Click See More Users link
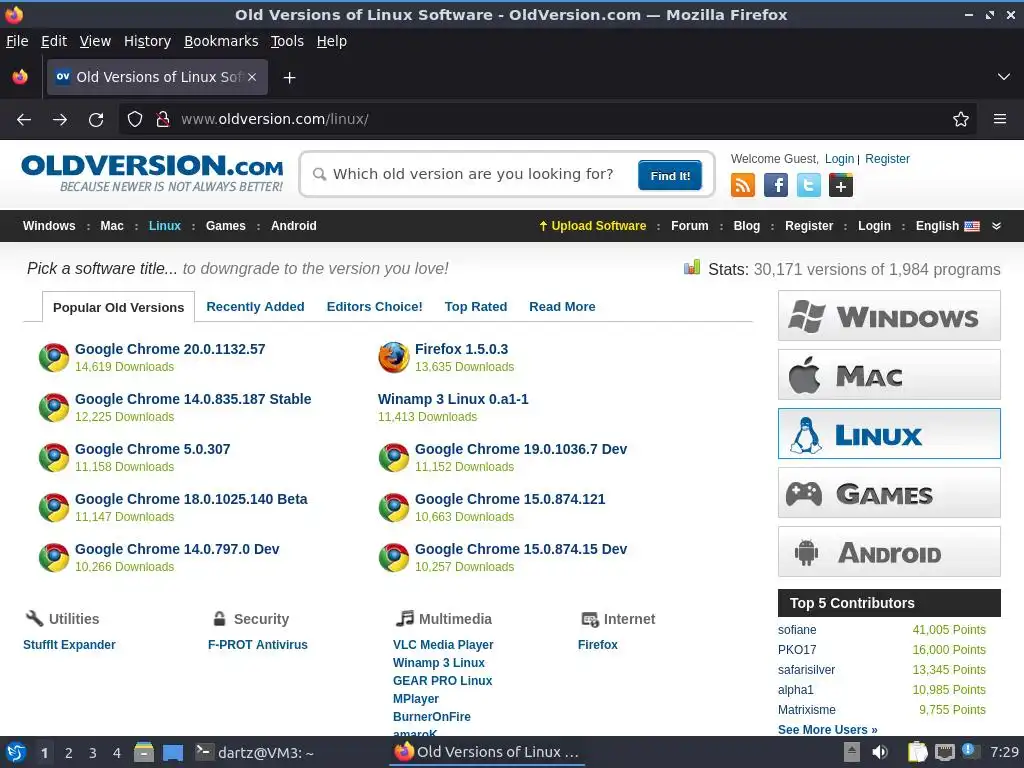Image resolution: width=1024 pixels, height=768 pixels. pos(827,729)
